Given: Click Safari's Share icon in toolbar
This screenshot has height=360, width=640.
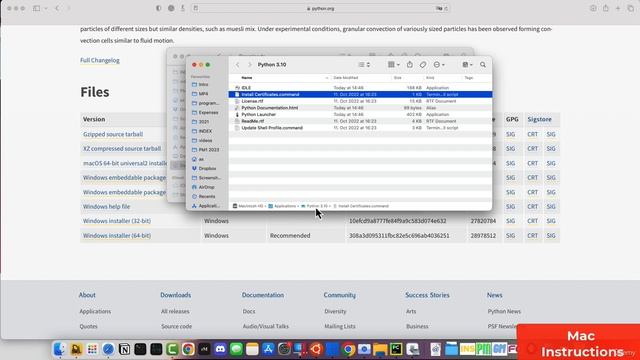Looking at the screenshot, I should pos(606,8).
